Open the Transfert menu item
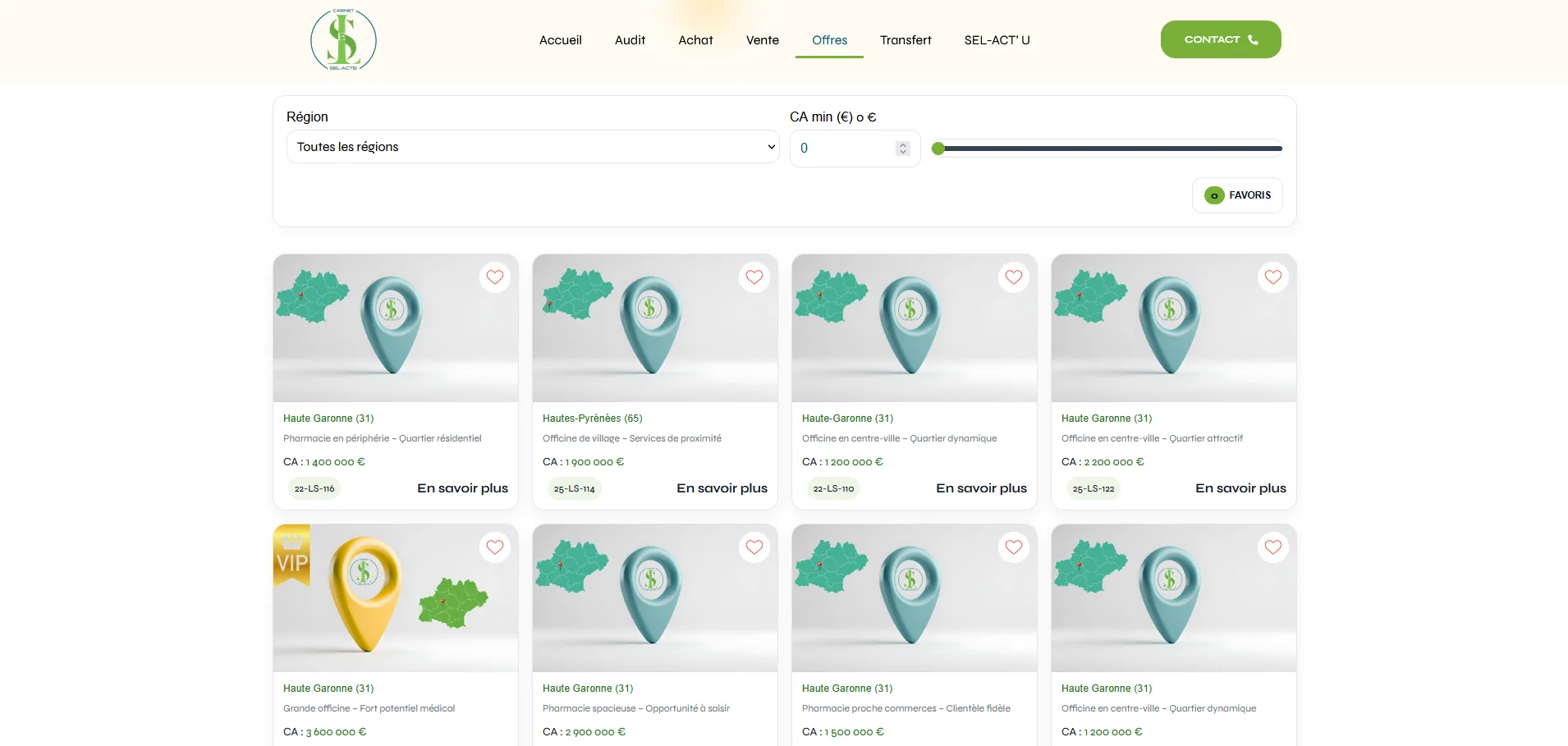1568x746 pixels. tap(905, 40)
